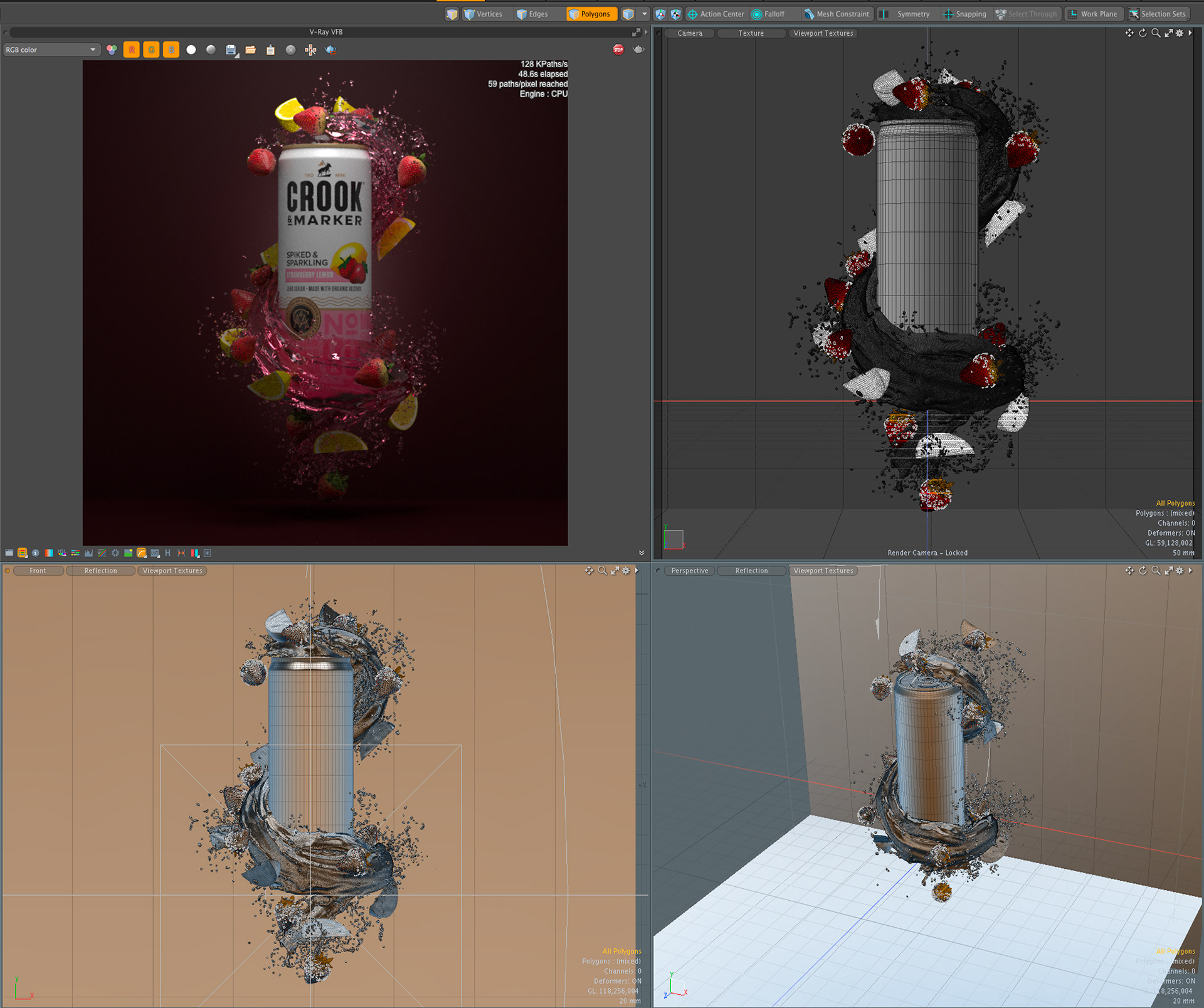
Task: Click Reflection shading in the Front viewport
Action: (100, 571)
